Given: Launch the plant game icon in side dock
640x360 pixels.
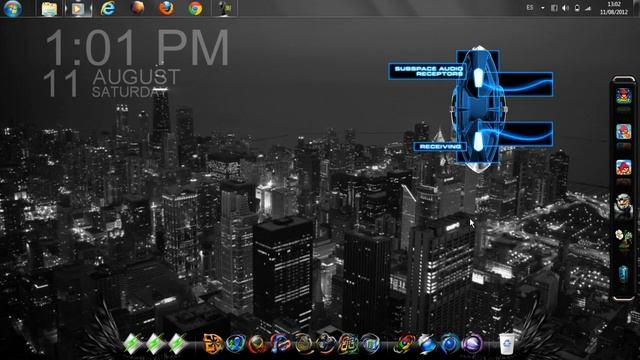Looking at the screenshot, I should coord(623,239).
